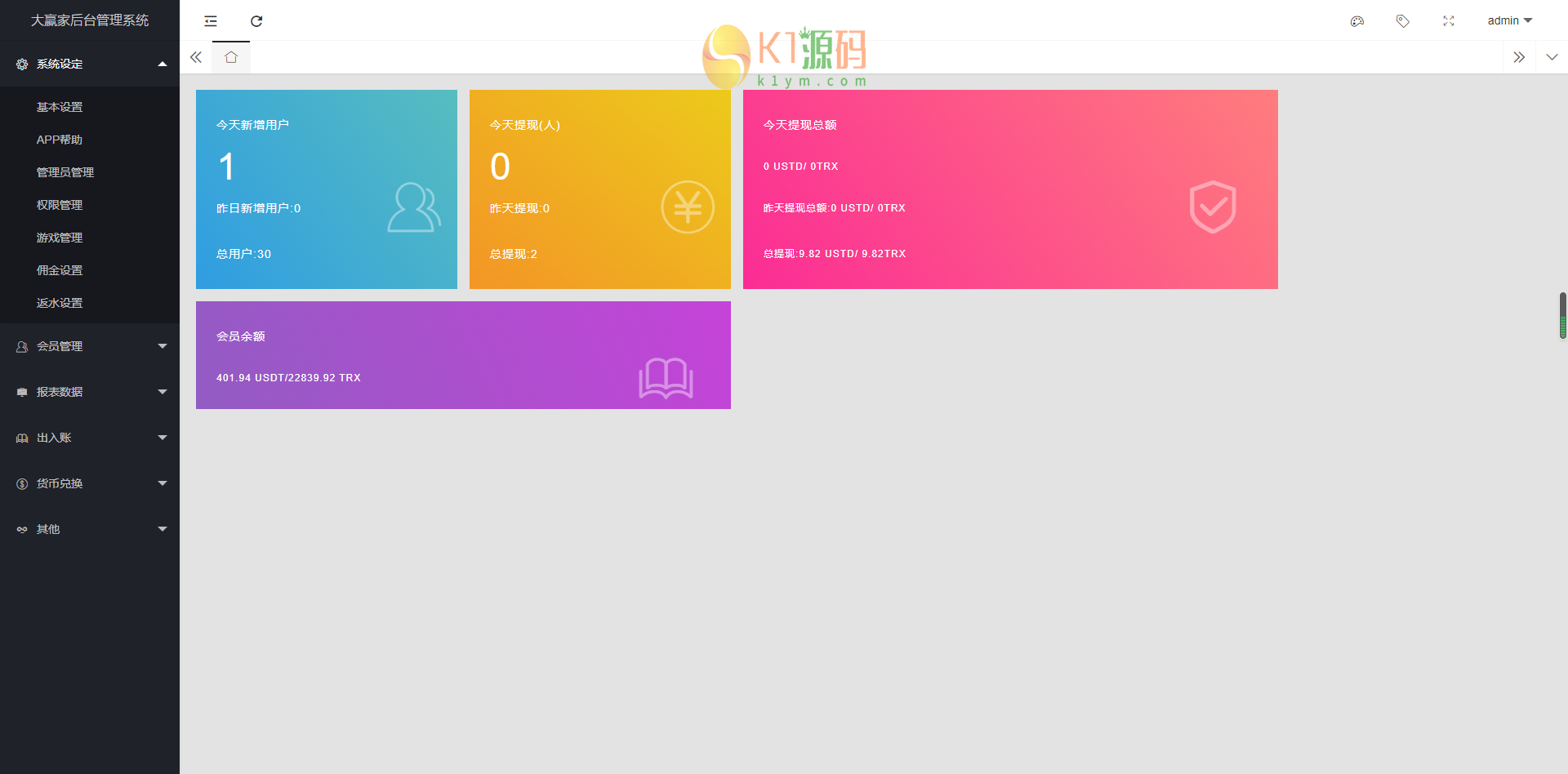The width and height of the screenshot is (1568, 774).
Task: Click 401.94 USDT/22839.92 TRX balance
Action: pos(288,378)
